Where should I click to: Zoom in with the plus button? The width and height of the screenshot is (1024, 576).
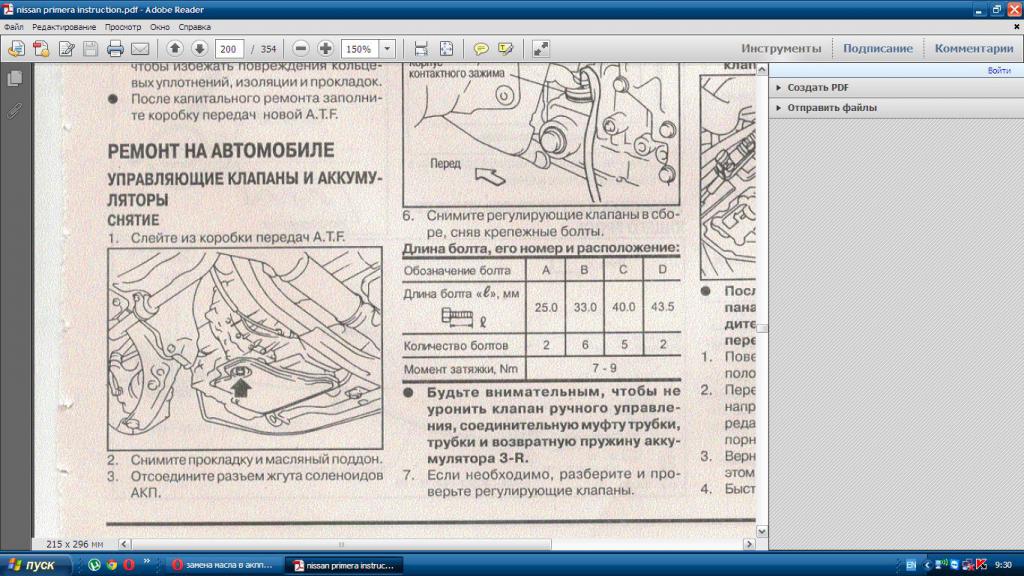[325, 49]
